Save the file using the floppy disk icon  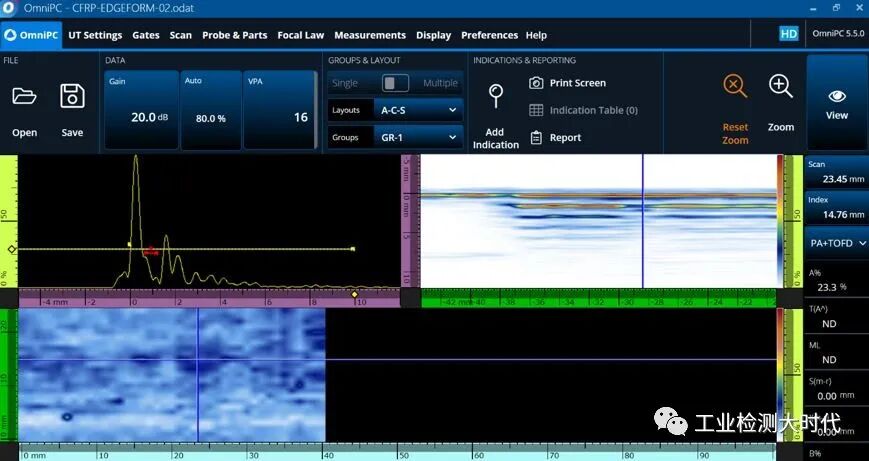[72, 96]
